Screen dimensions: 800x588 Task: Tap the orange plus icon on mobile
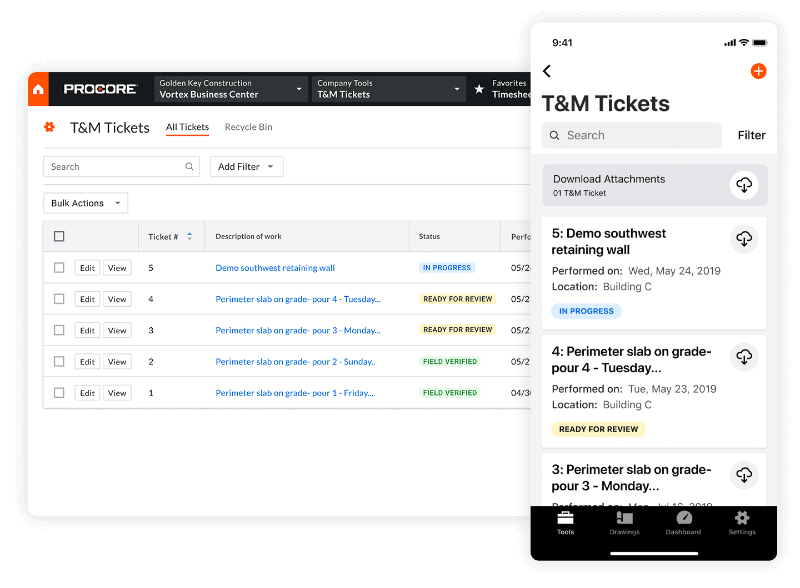click(x=757, y=71)
